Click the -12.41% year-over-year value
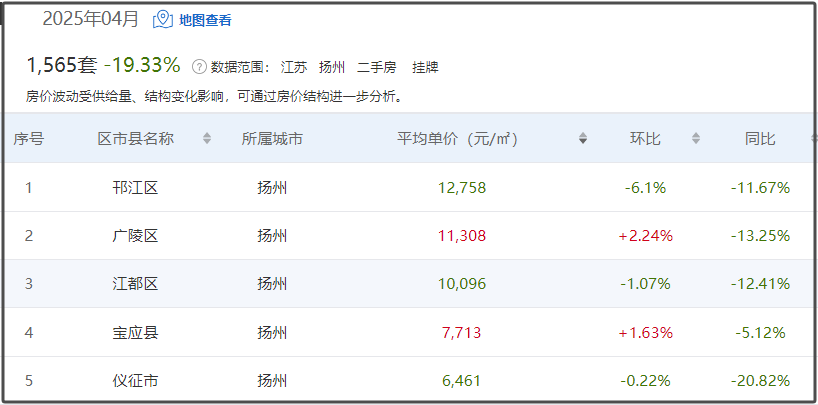 click(x=760, y=284)
